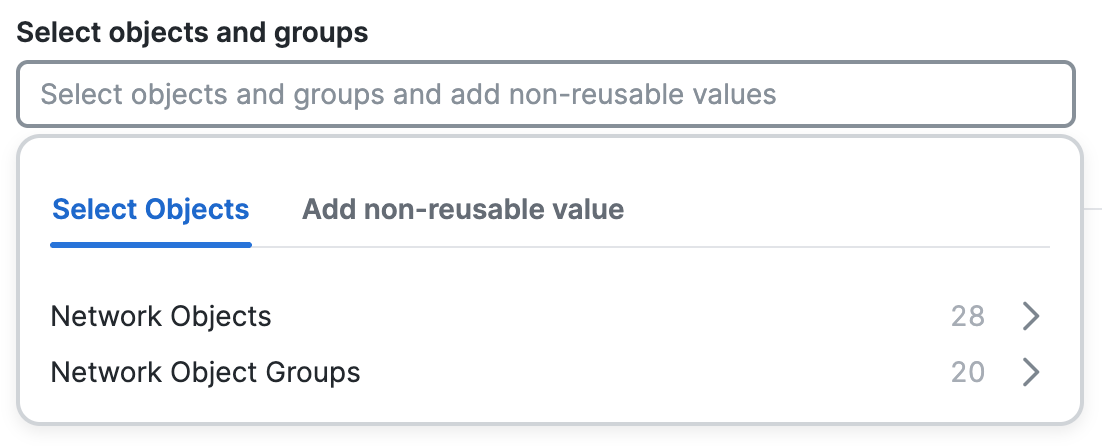Click the 'Select objects and groups' heading label
The image size is (1102, 446).
(193, 33)
